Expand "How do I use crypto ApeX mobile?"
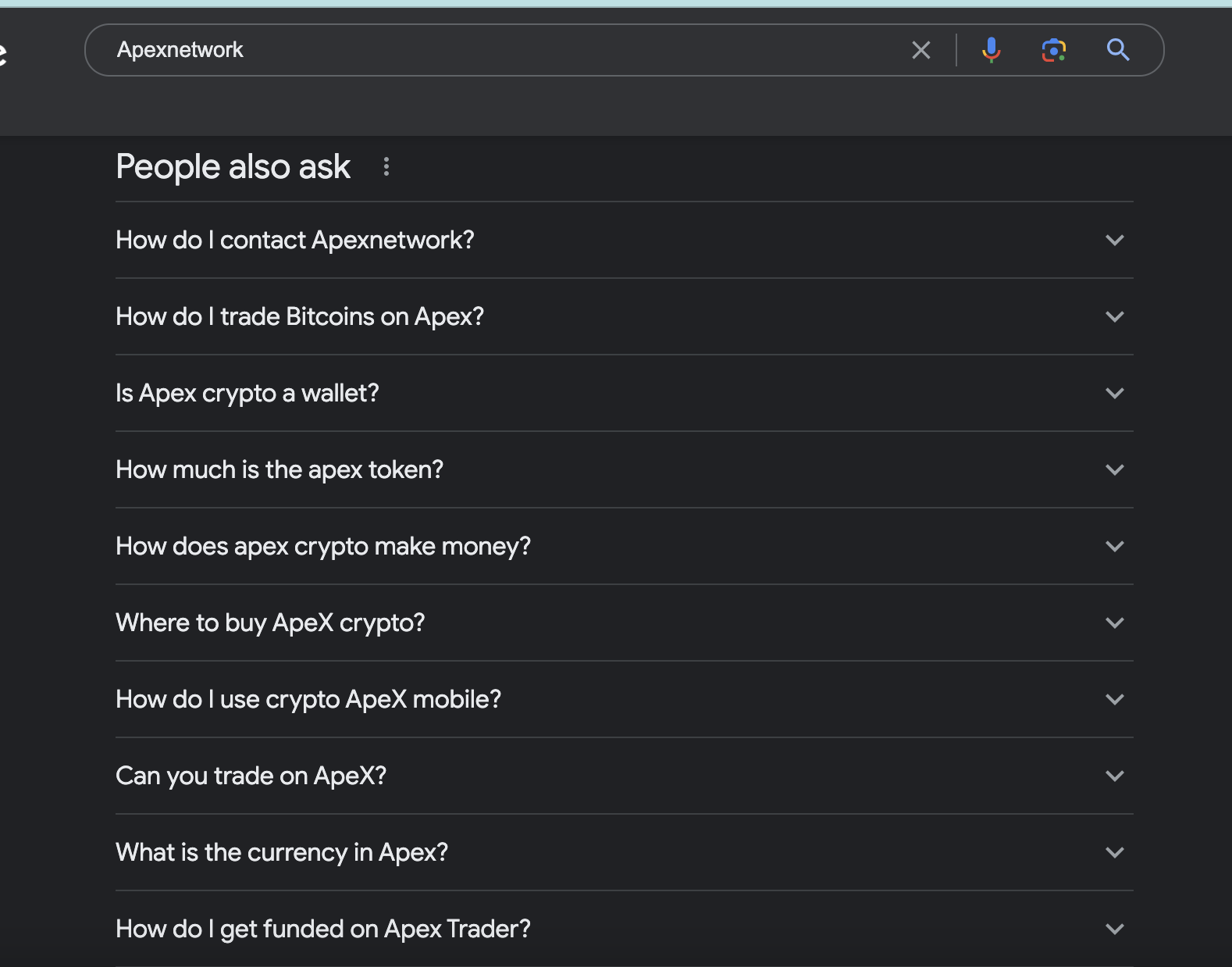The width and height of the screenshot is (1232, 967). (1114, 700)
